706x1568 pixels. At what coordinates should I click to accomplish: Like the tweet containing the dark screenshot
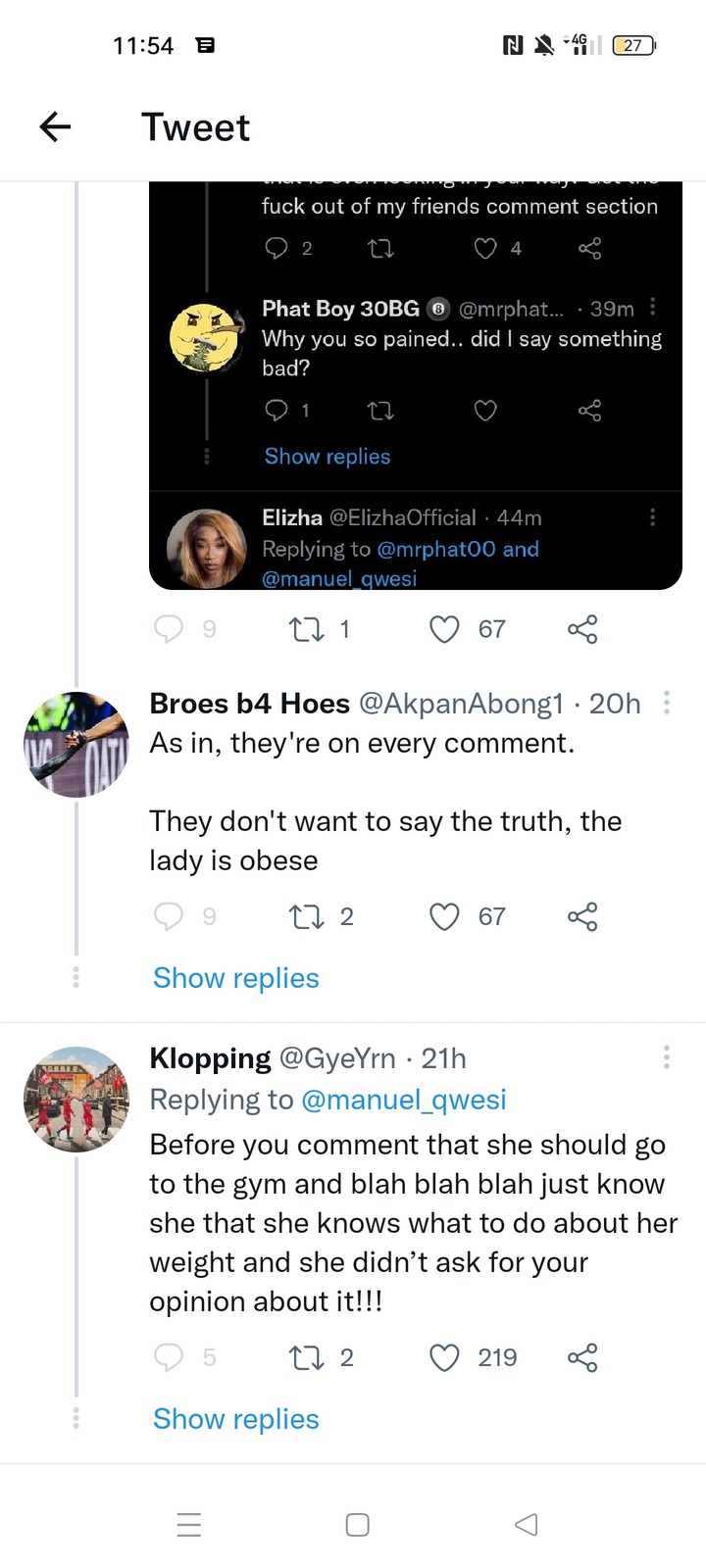pyautogui.click(x=445, y=628)
